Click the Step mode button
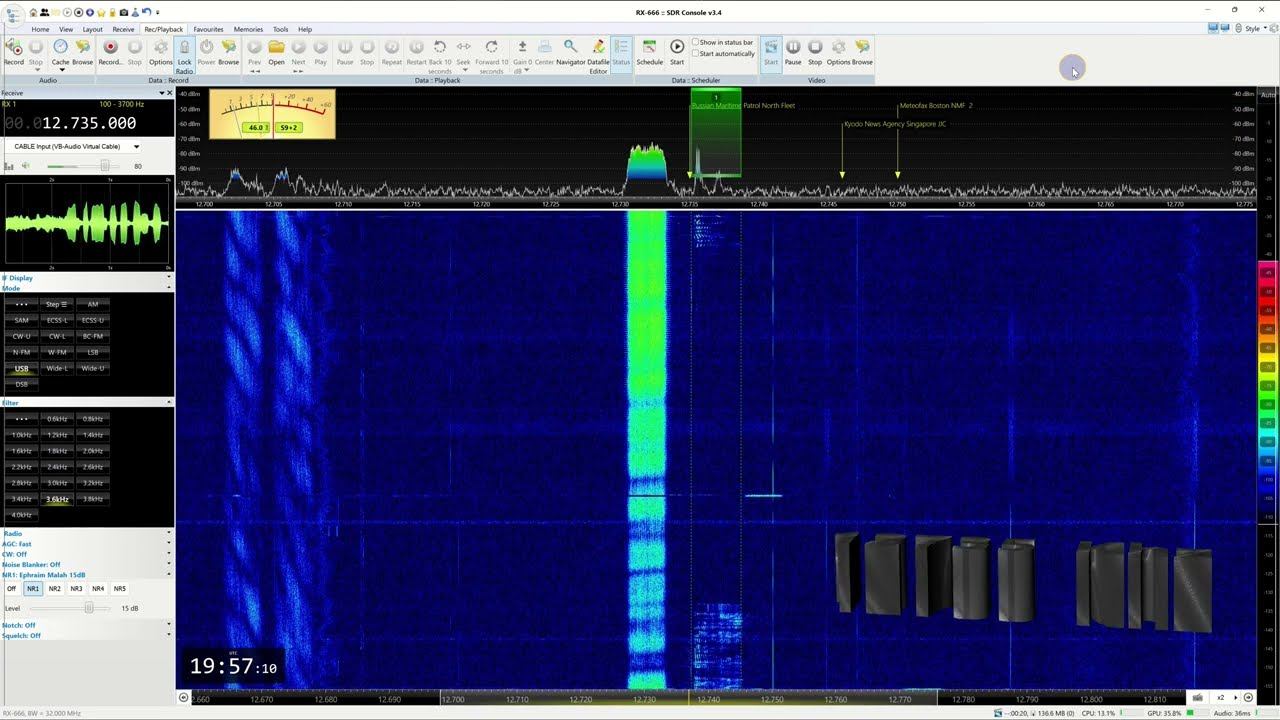This screenshot has width=1280, height=720. pos(57,304)
